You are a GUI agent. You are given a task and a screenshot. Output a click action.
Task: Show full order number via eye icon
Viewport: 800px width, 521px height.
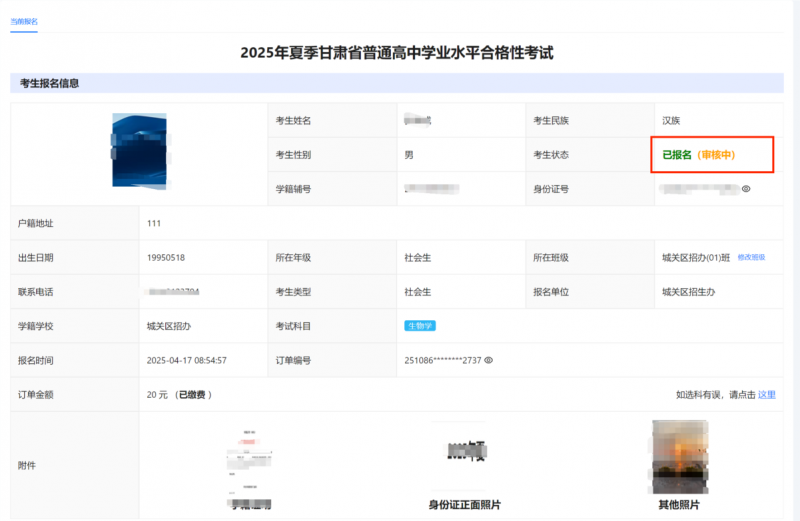click(489, 360)
